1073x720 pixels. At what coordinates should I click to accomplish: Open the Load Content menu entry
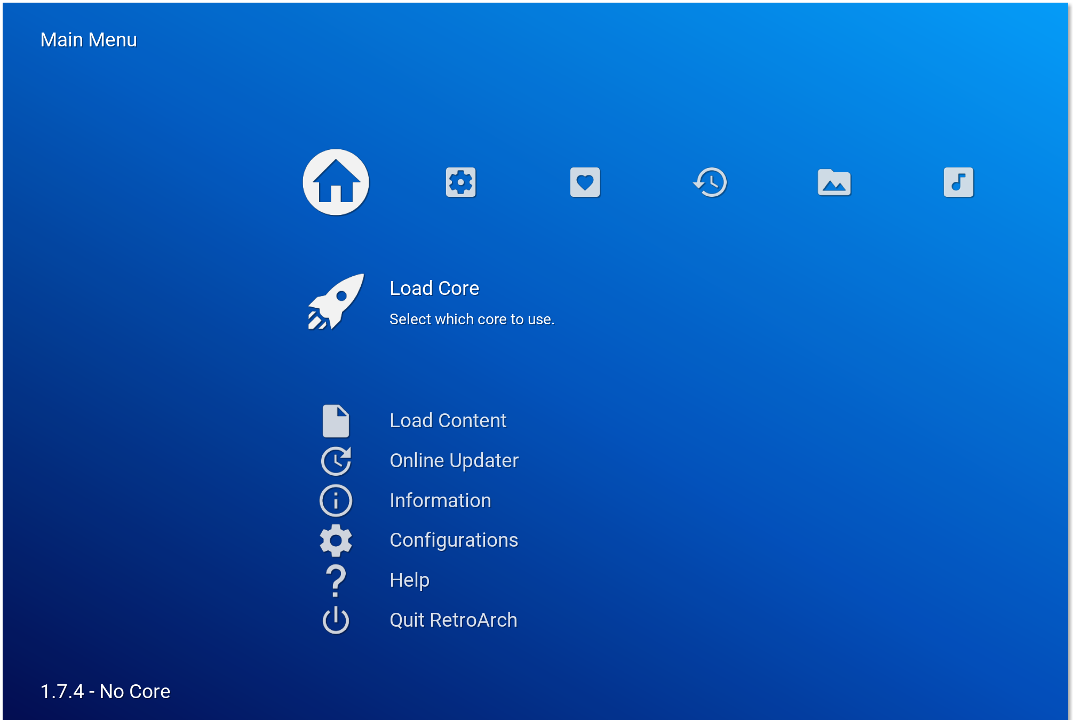coord(448,420)
